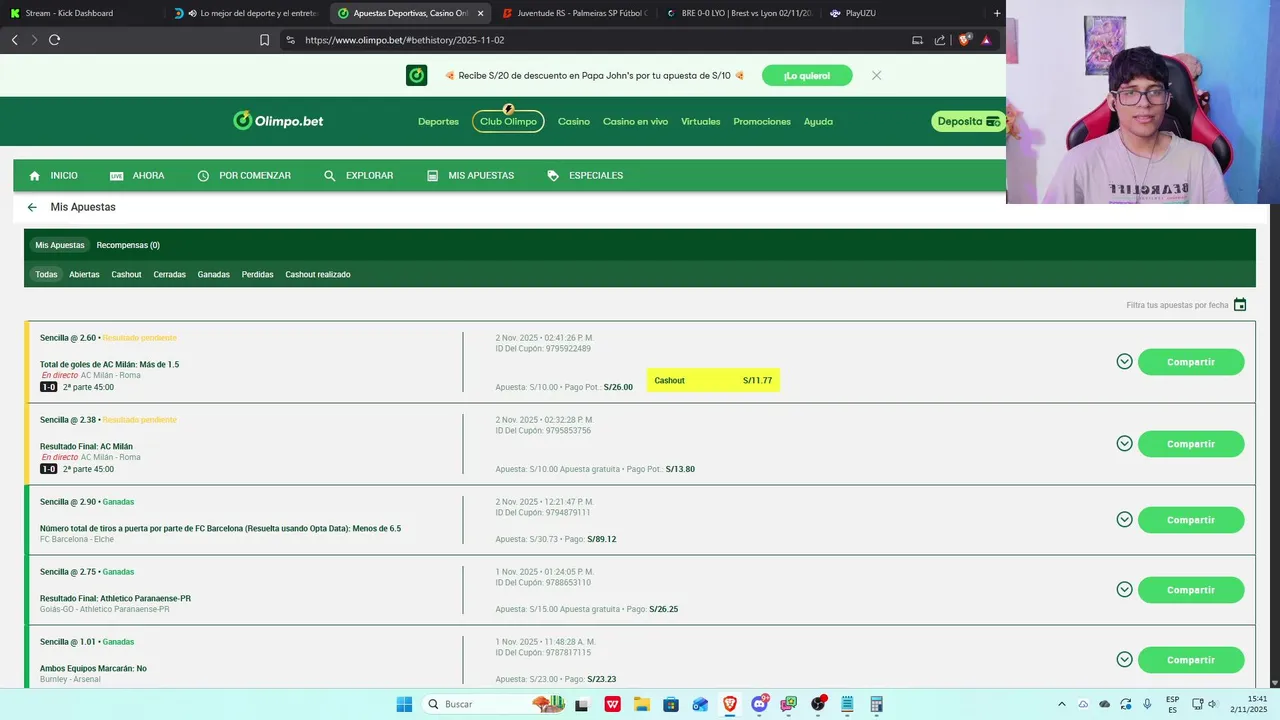Switch to PlayUZU browser tab
Image resolution: width=1280 pixels, height=720 pixels.
click(903, 13)
